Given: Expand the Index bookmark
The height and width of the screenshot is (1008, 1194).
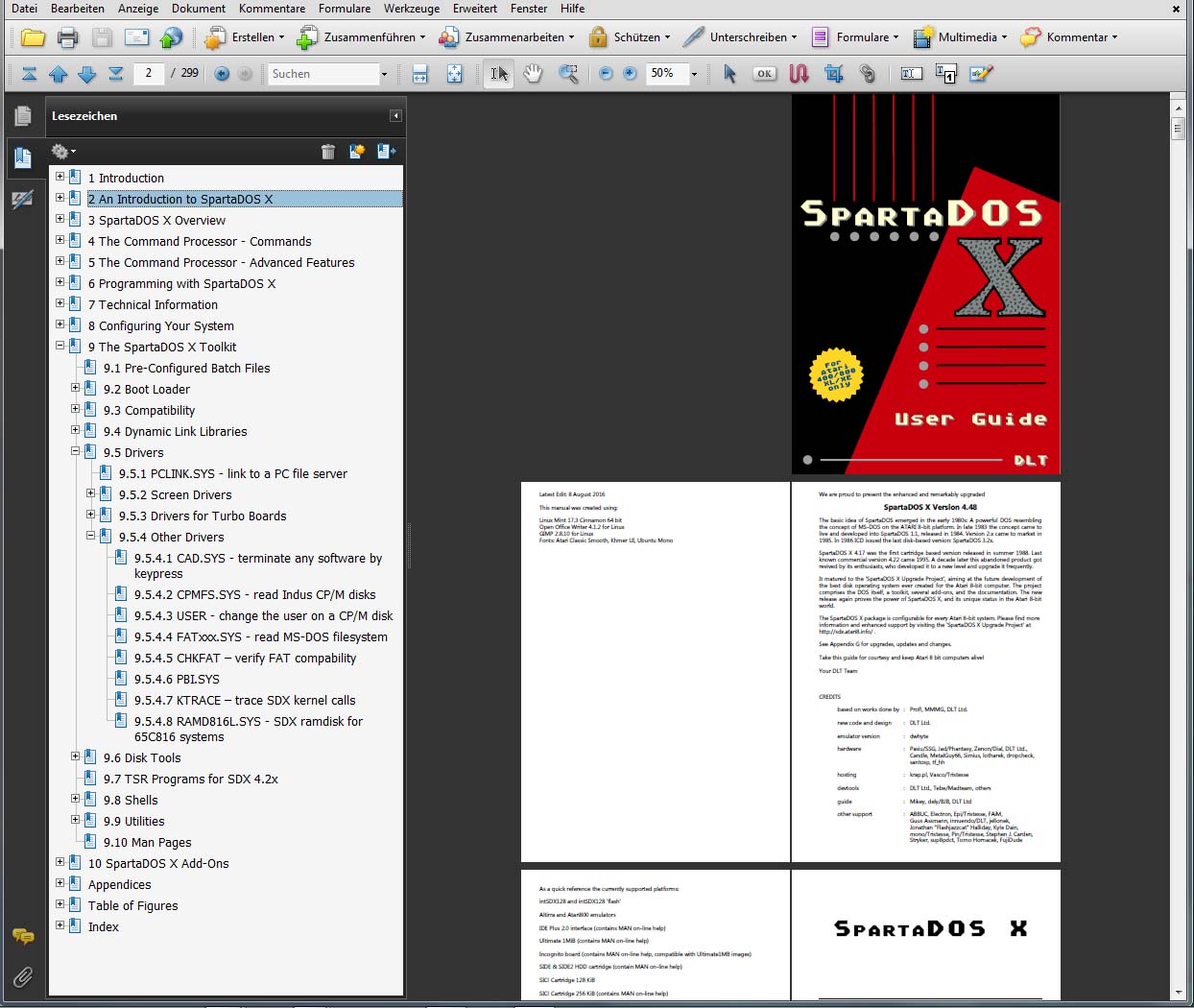Looking at the screenshot, I should (60, 925).
